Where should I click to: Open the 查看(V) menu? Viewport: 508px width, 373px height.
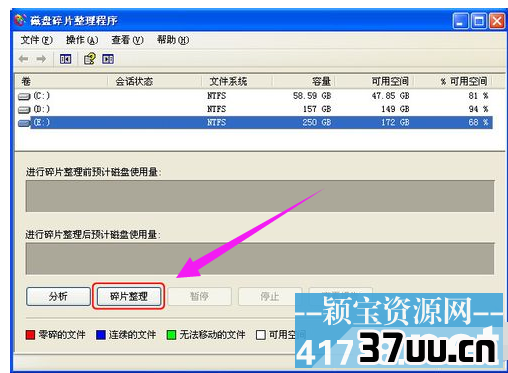pyautogui.click(x=128, y=40)
